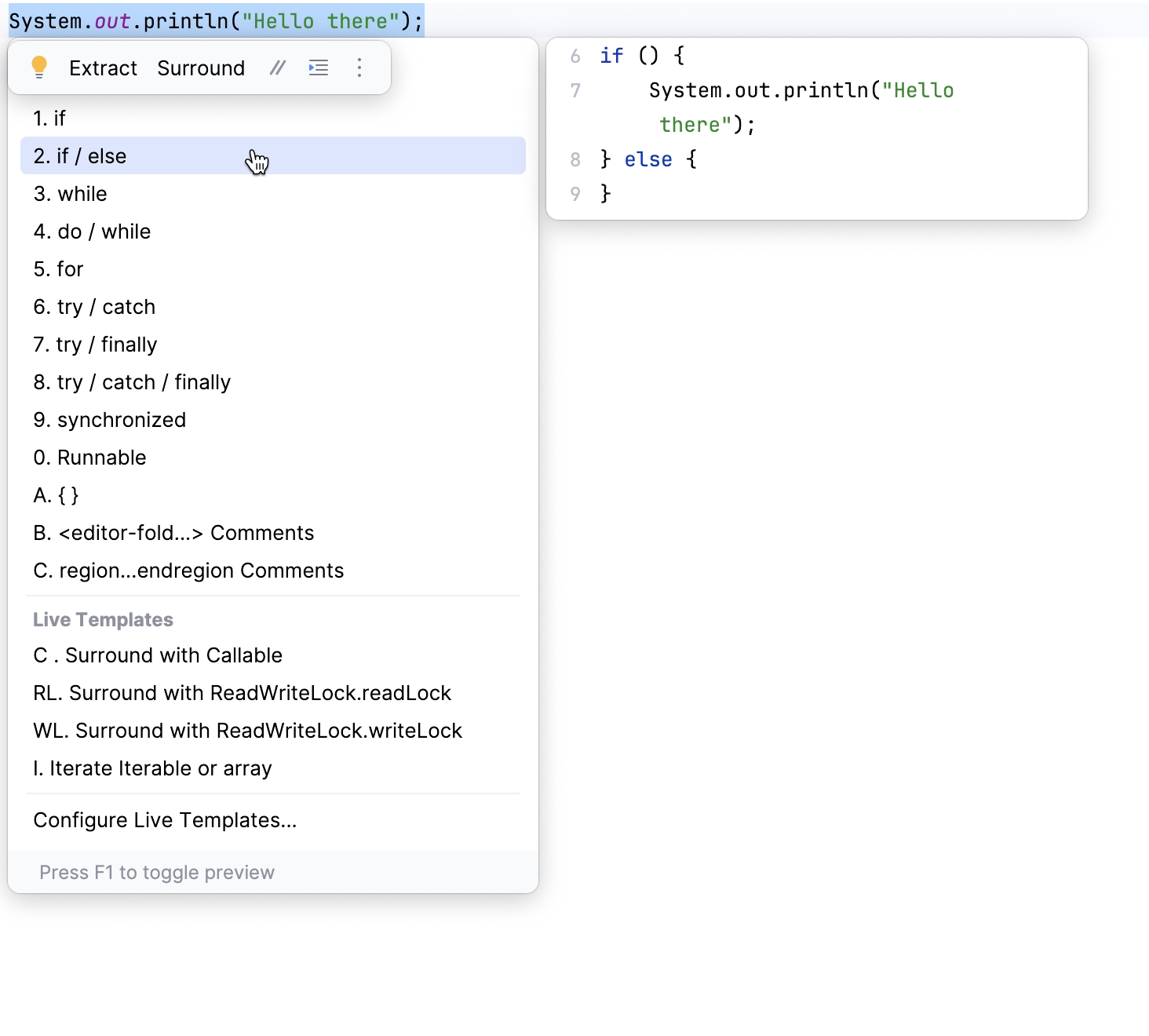
Task: Select 'Surround with ReadWriteLock.readLock' template
Action: (x=242, y=693)
